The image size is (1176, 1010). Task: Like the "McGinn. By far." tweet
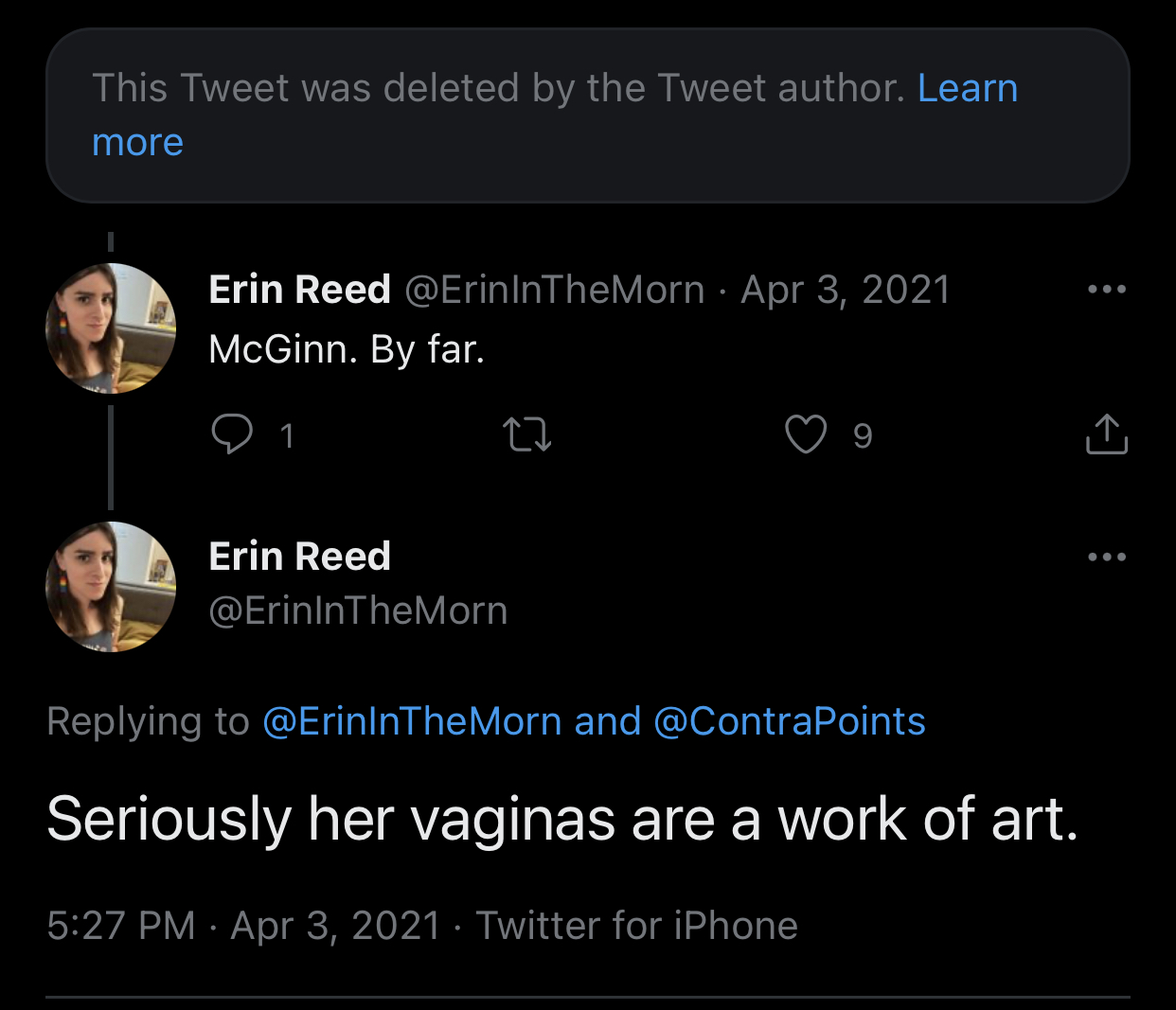pos(806,434)
